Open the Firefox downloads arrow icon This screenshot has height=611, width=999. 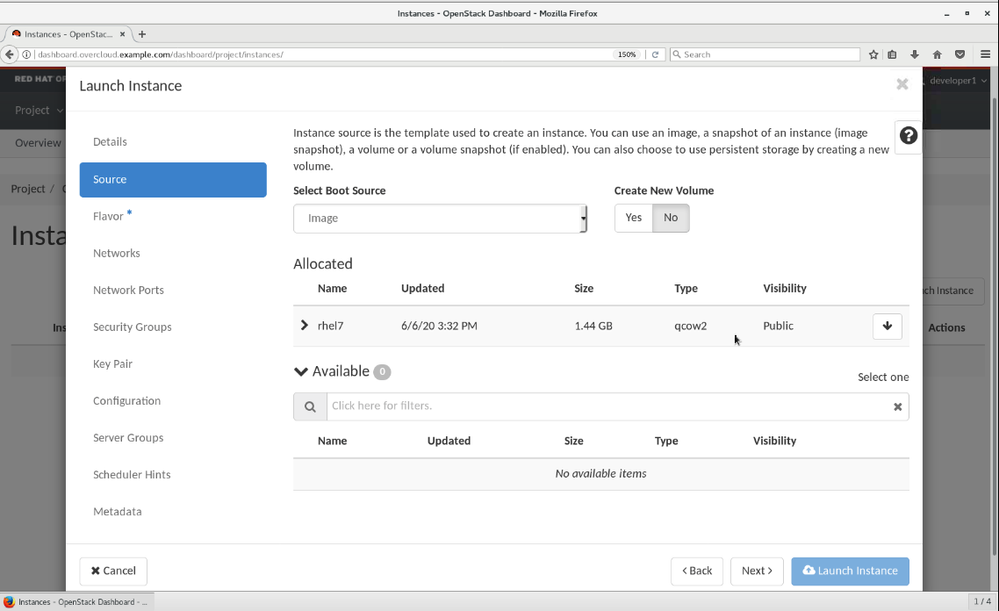coord(914,54)
